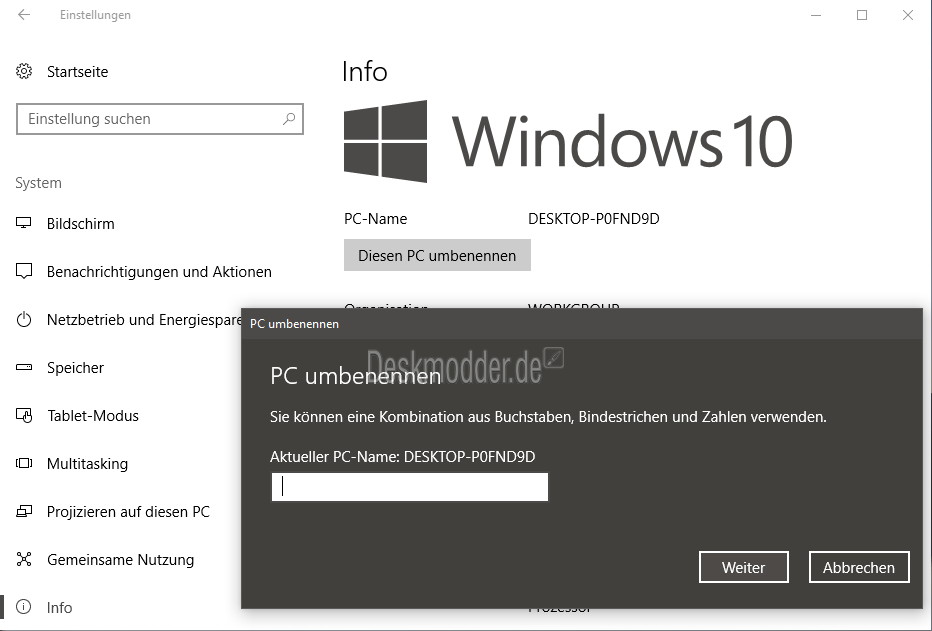
Task: Select the Info sidebar entry
Action: [x=59, y=607]
